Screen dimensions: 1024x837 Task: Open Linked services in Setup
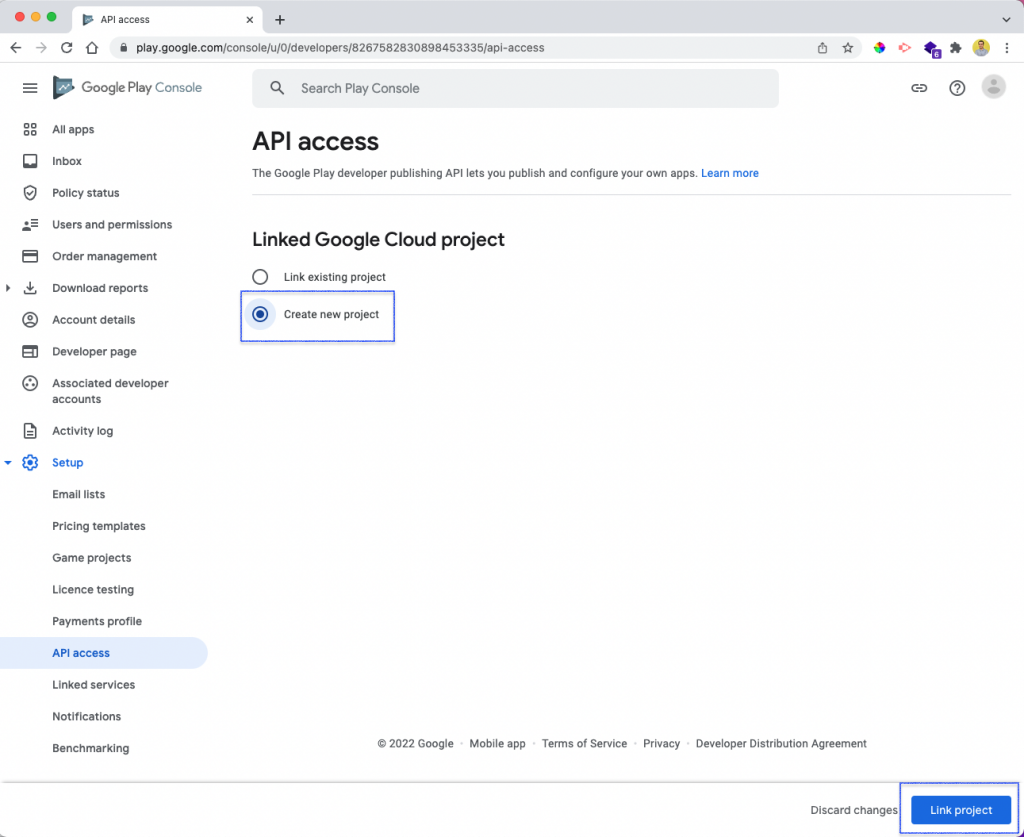(93, 685)
